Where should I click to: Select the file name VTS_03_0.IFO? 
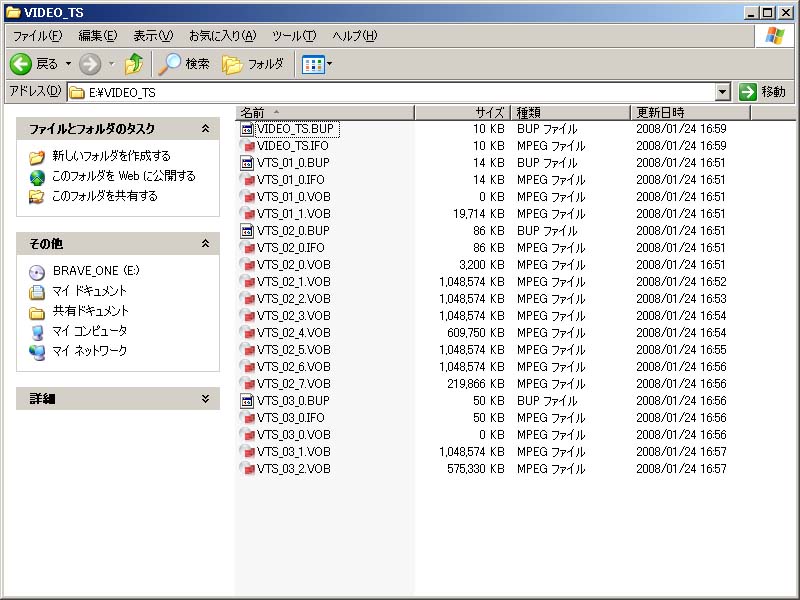[x=290, y=418]
